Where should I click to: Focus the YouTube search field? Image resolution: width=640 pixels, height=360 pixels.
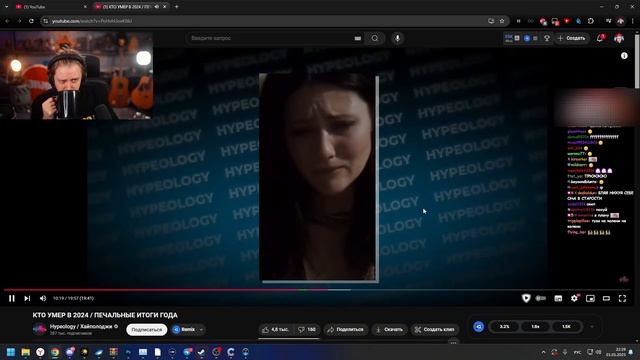click(269, 38)
